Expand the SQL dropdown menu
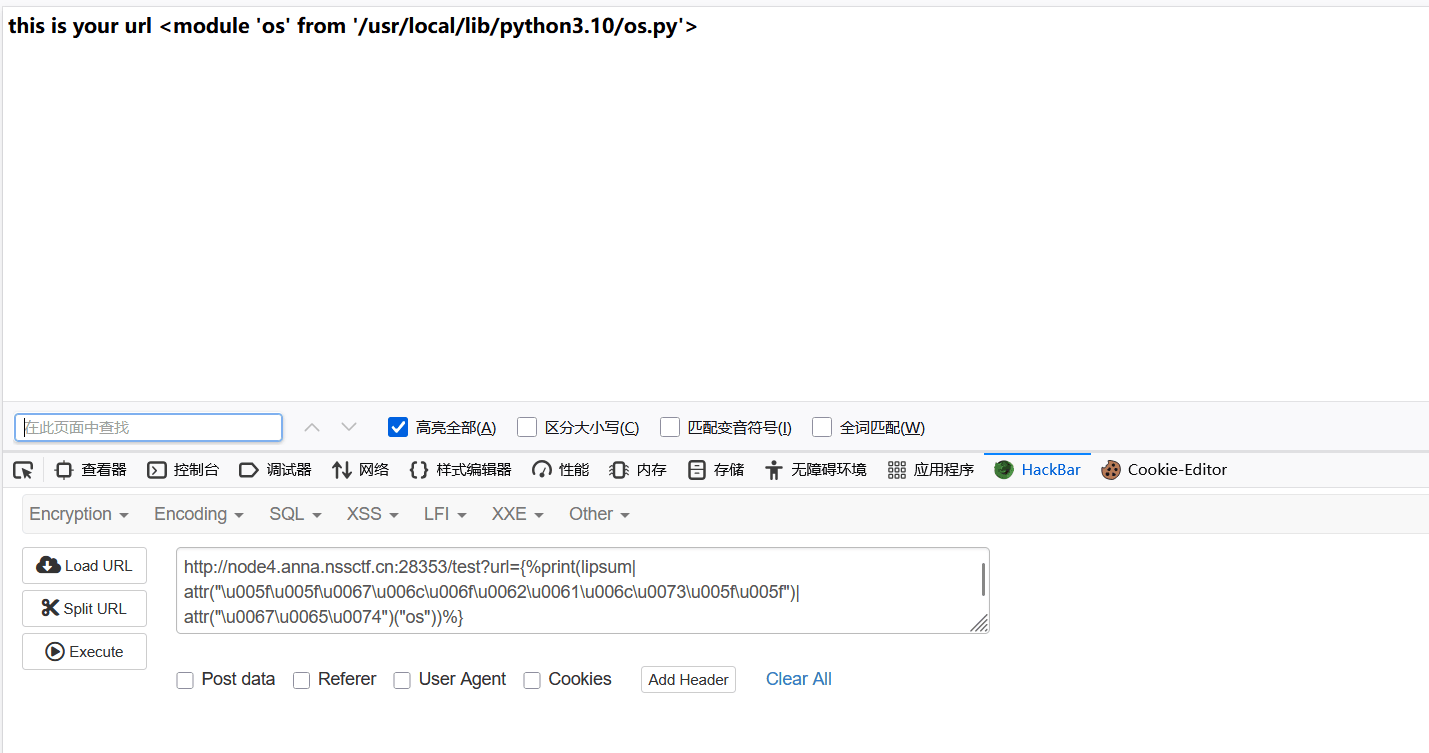The image size is (1429, 753). click(295, 514)
